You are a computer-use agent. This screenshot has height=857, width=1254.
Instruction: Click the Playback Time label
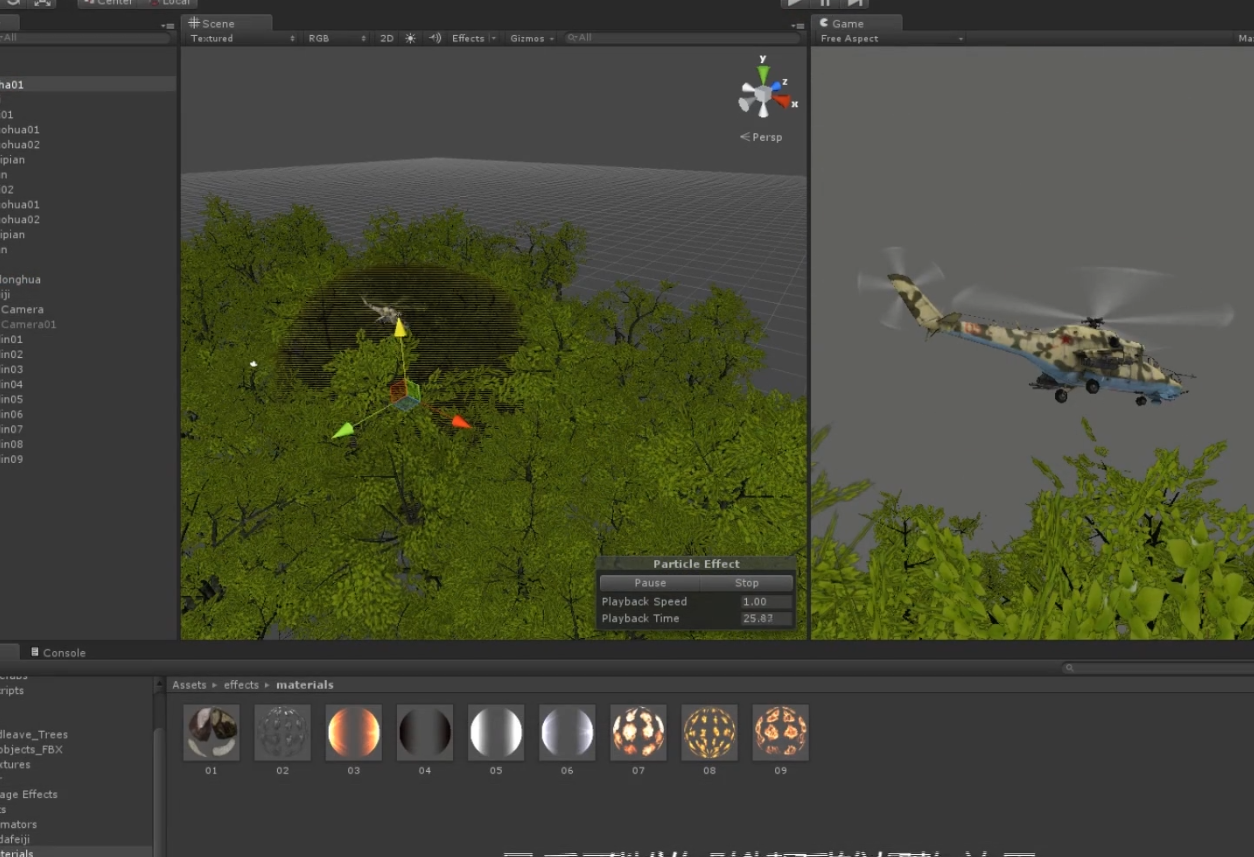pyautogui.click(x=640, y=619)
